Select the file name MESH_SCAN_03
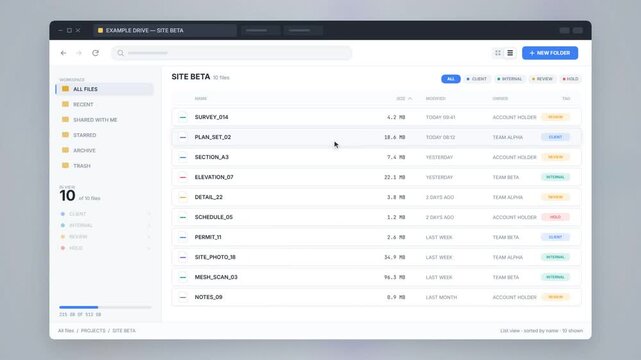The image size is (641, 360). [x=216, y=277]
